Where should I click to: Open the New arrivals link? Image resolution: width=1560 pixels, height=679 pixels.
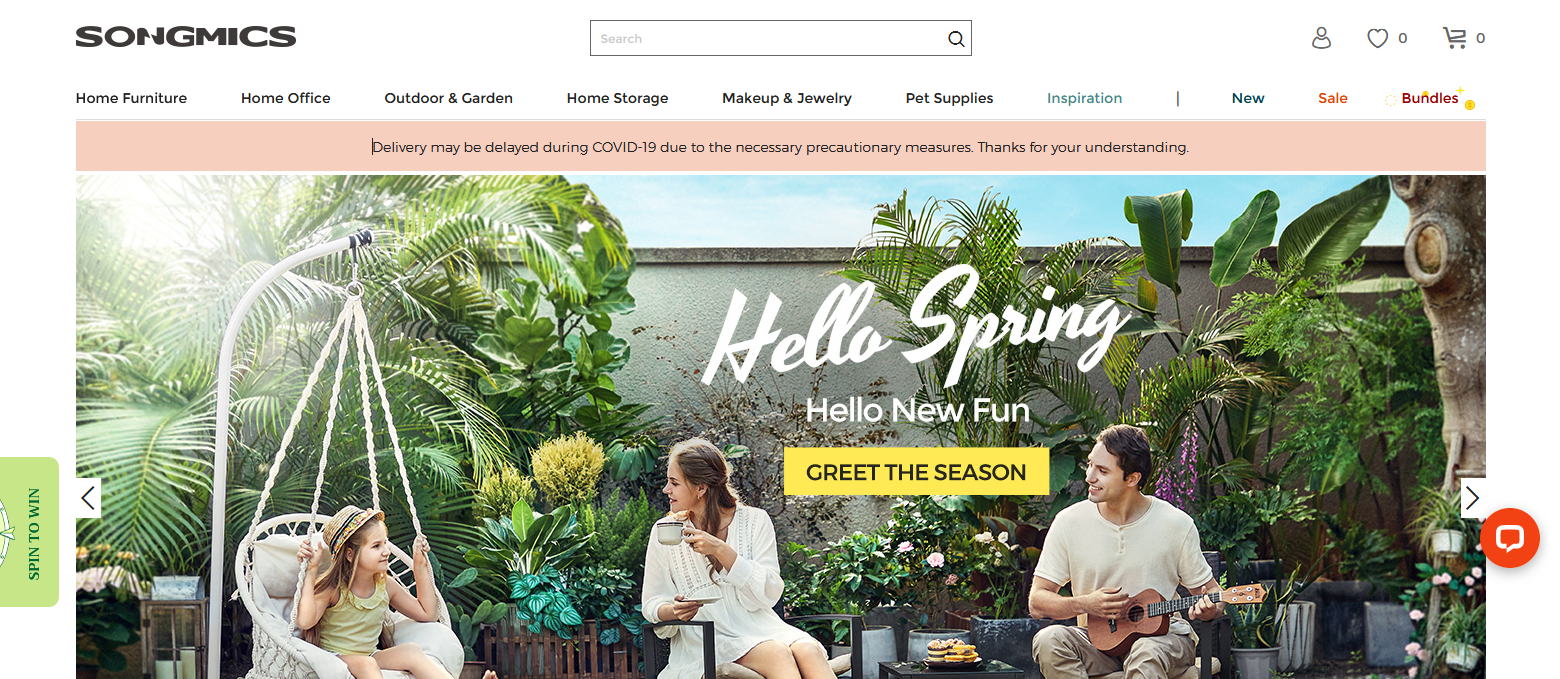(1248, 98)
